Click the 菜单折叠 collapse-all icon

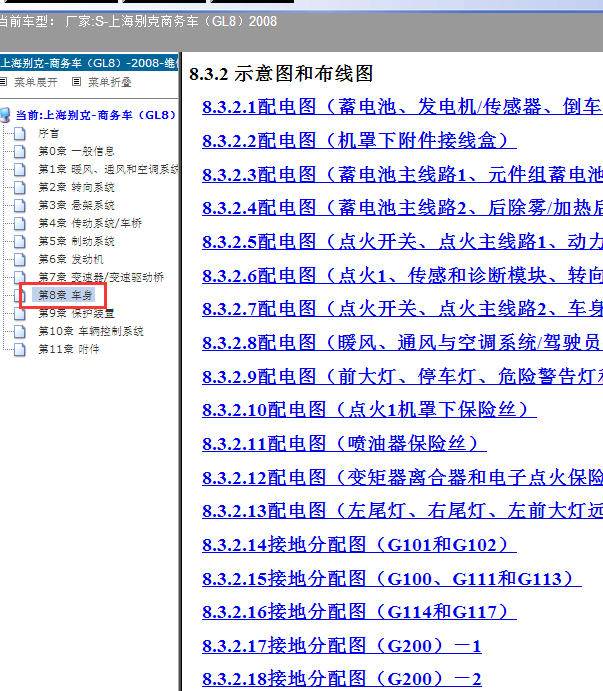point(76,82)
